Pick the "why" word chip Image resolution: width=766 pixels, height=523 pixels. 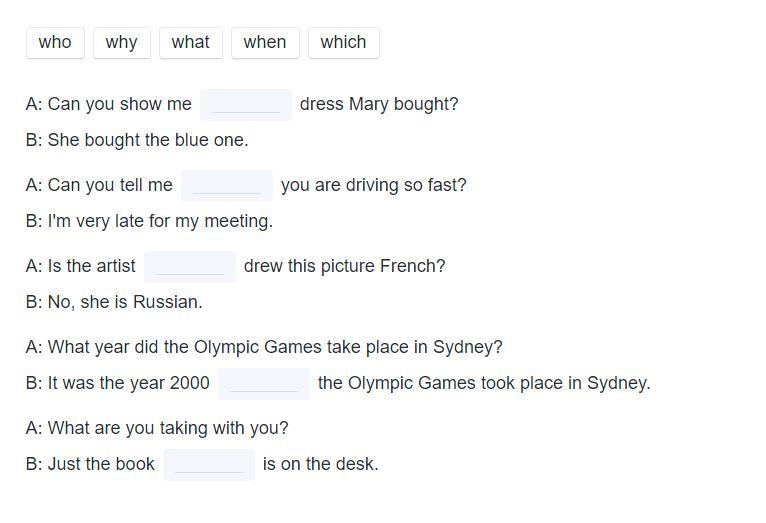pos(121,42)
